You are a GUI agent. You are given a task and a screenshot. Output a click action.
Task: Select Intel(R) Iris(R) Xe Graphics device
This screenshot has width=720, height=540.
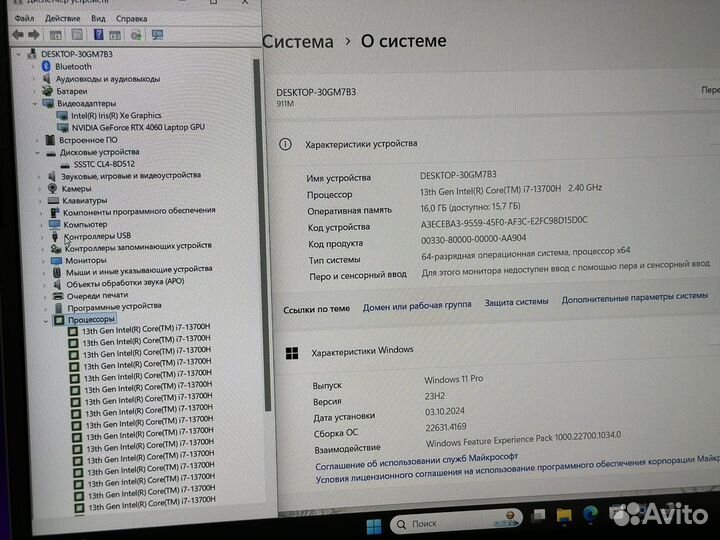click(x=116, y=115)
